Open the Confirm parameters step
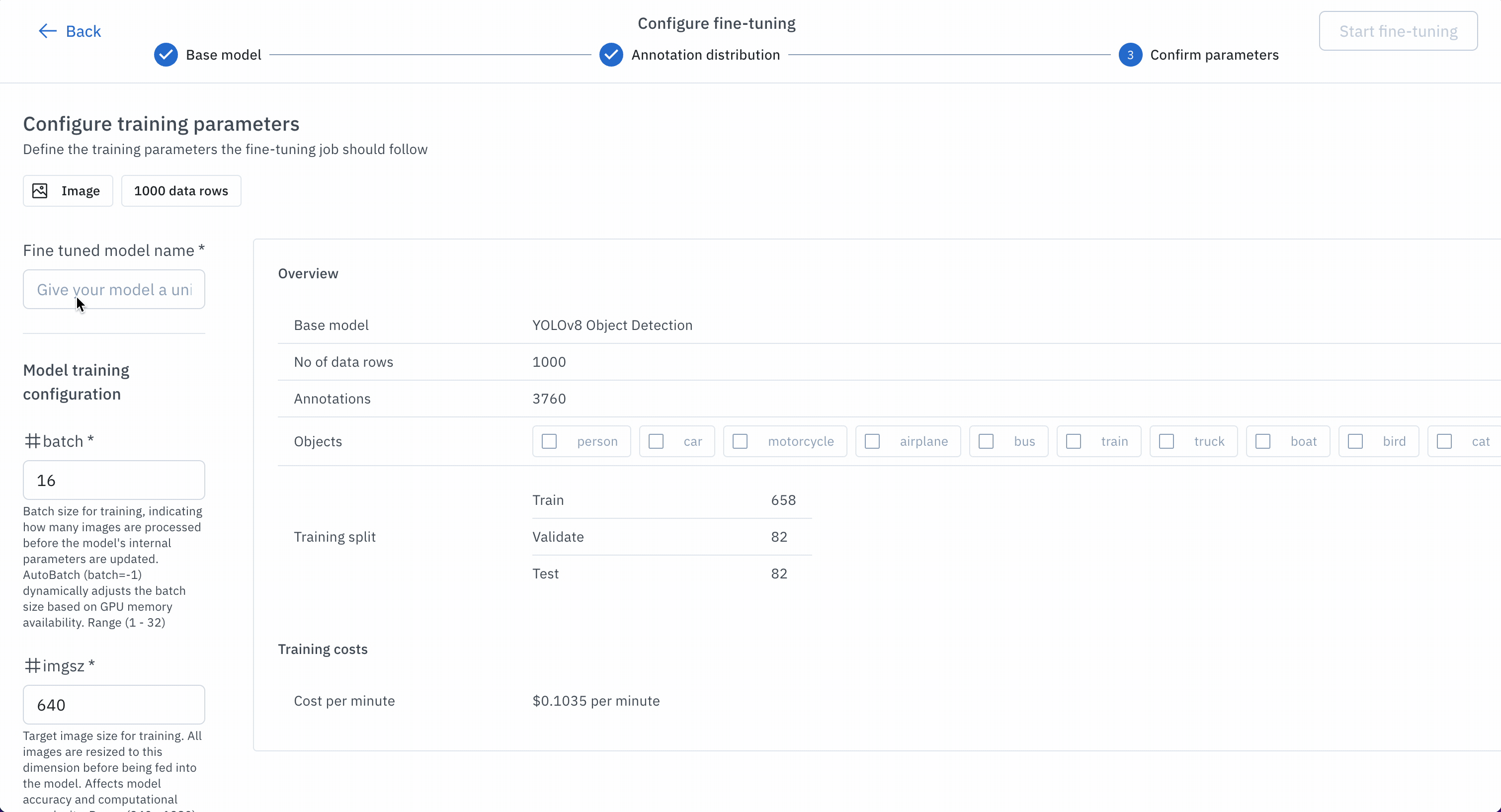 click(1214, 55)
